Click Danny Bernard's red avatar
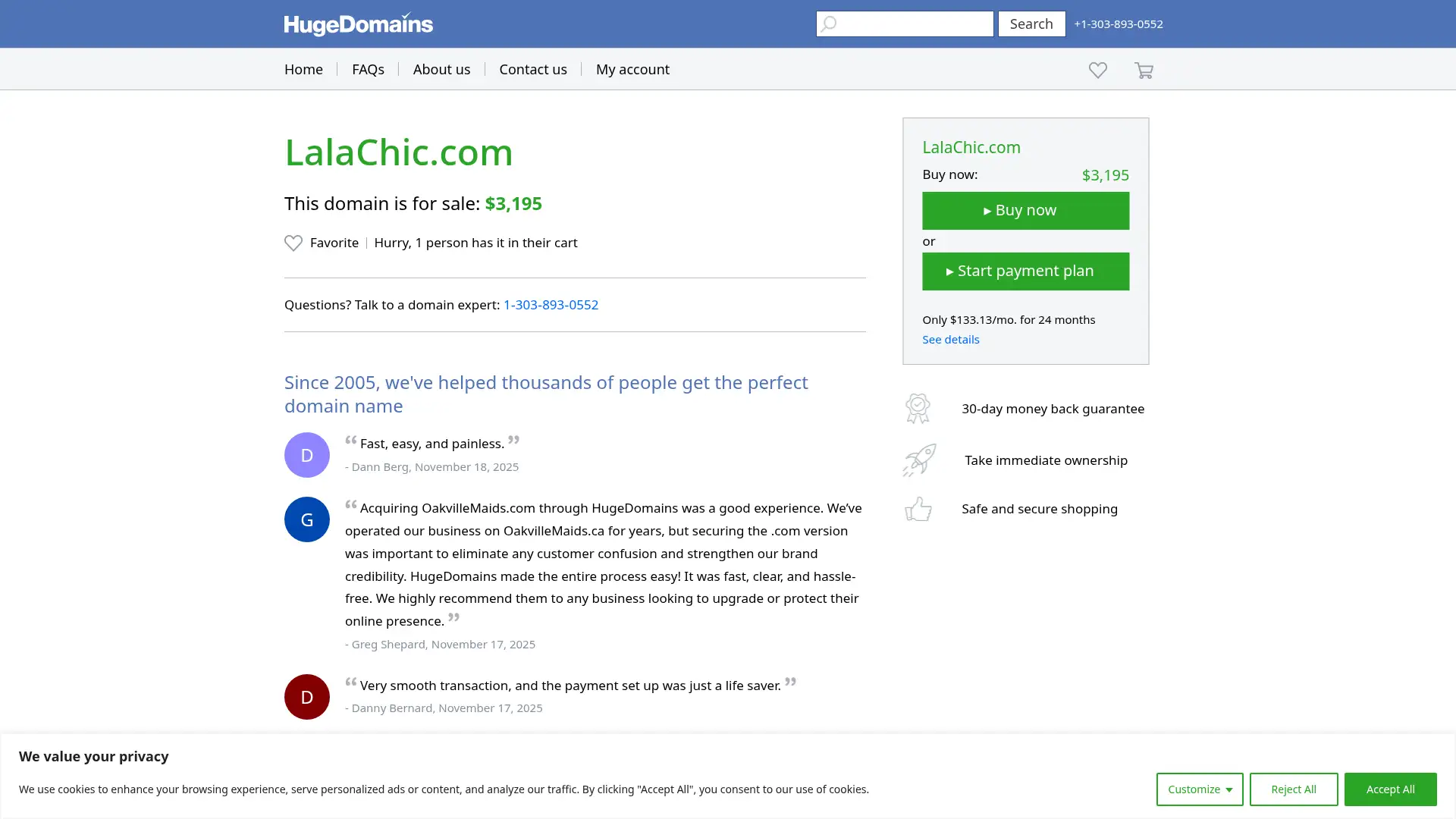This screenshot has width=1456, height=819. tap(306, 696)
